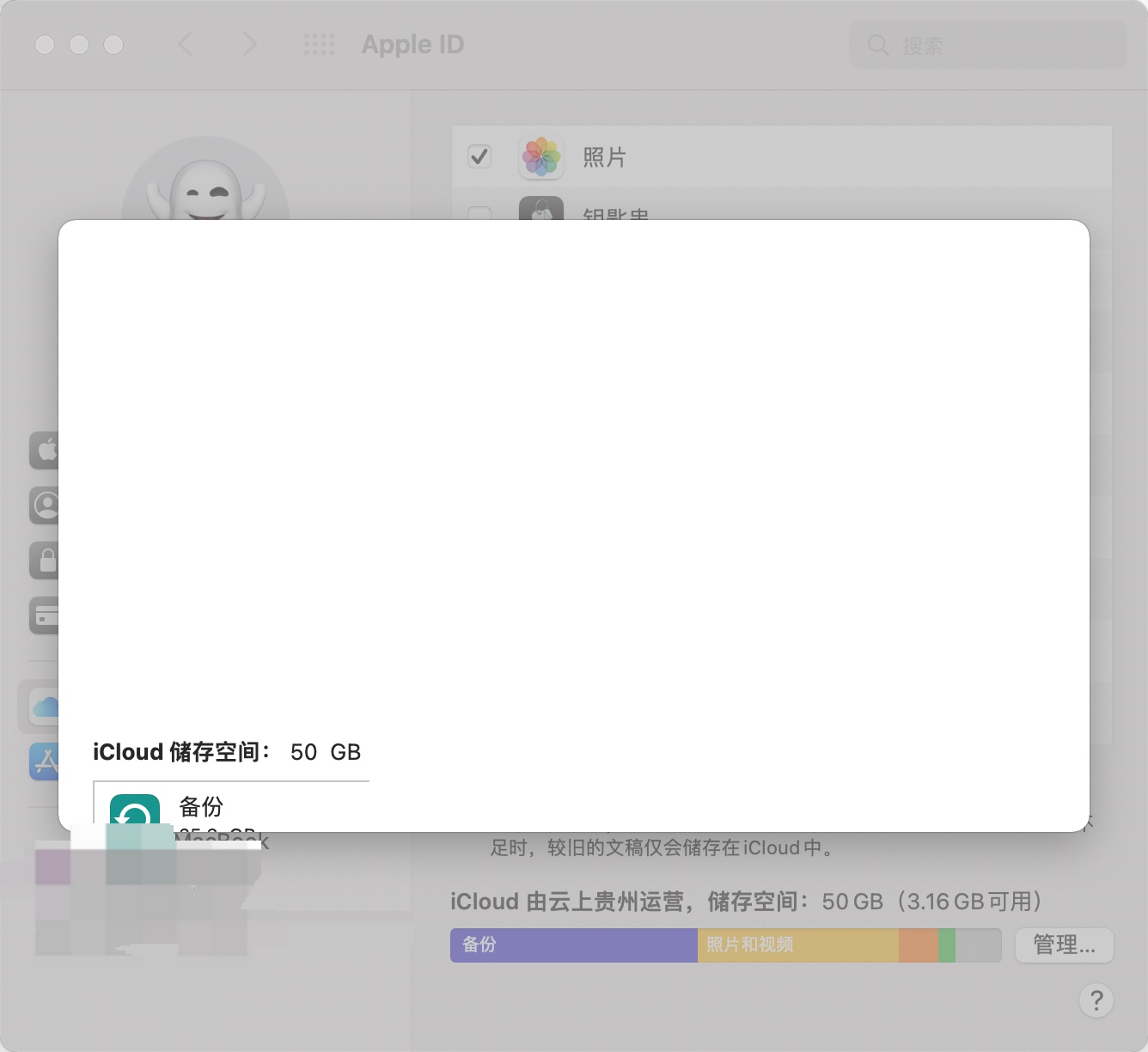Click the Photos app flower icon
Viewport: 1148px width, 1052px height.
tap(541, 157)
